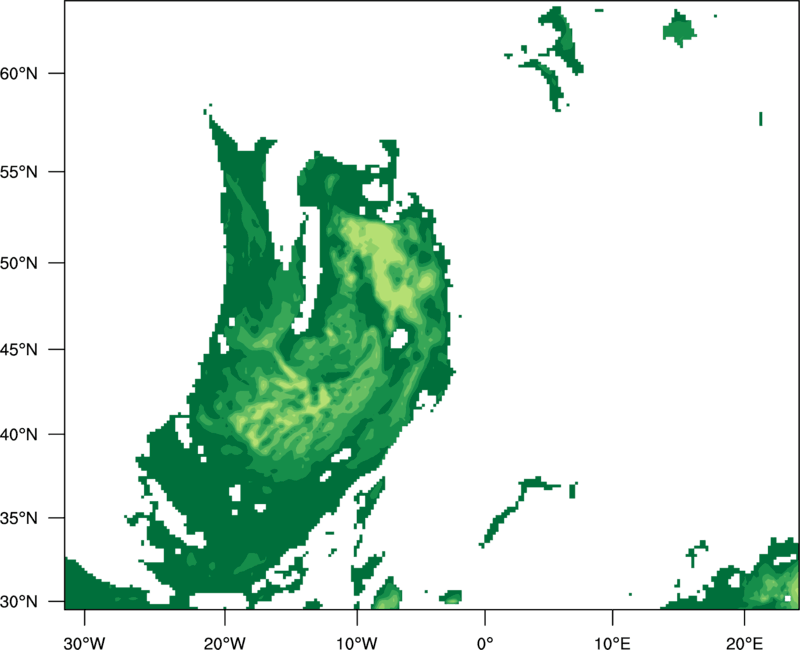Click the 55°N latitude label
This screenshot has height=650, width=800.
[18, 172]
